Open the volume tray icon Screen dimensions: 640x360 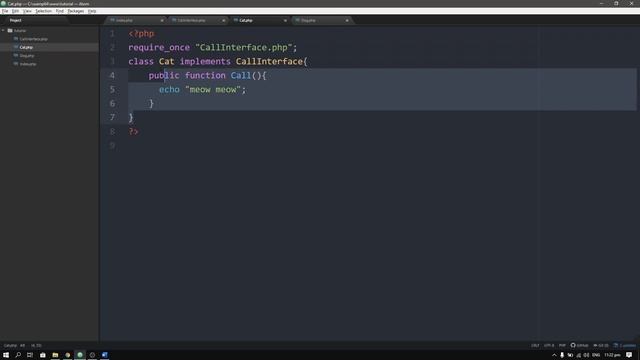[587, 356]
